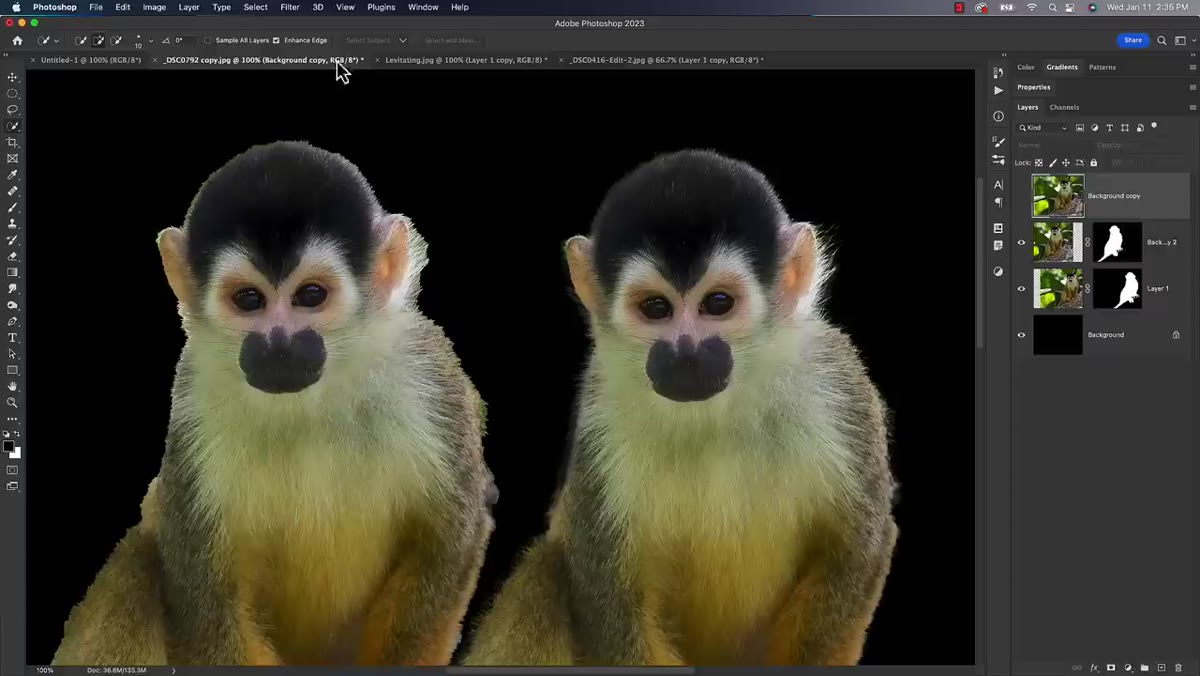1200x676 pixels.
Task: Select the Frame tool
Action: [x=13, y=158]
